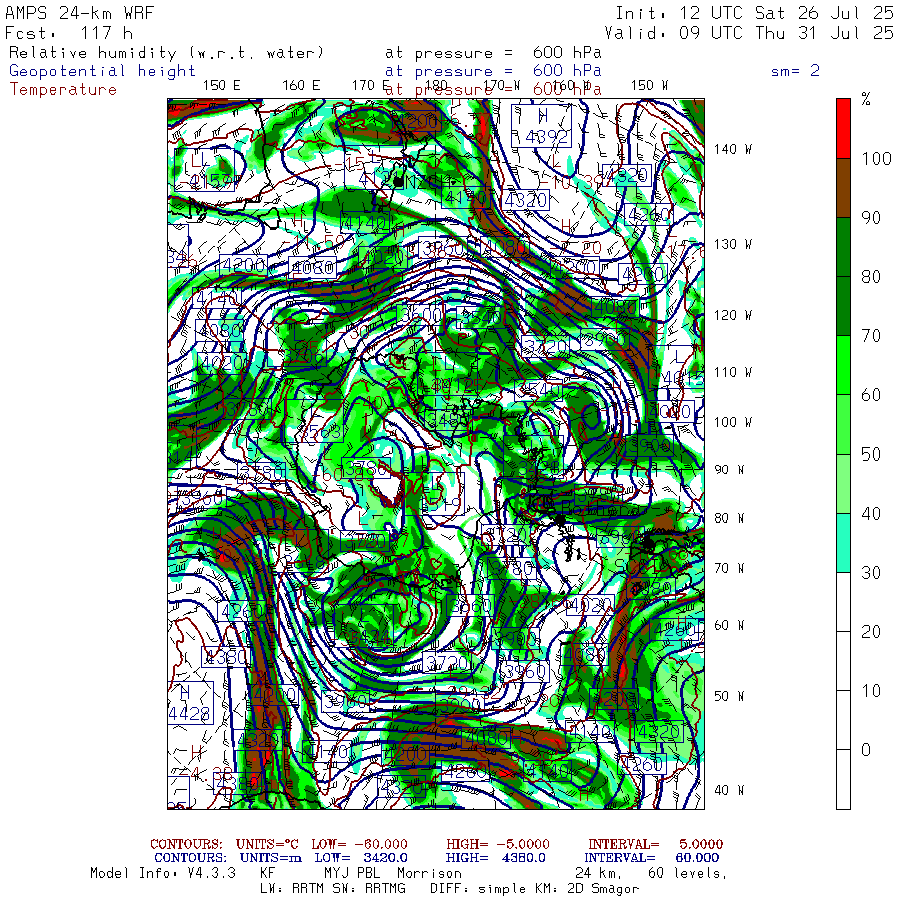The image size is (900, 900).
Task: Click the red 'HIGH= -5.0000' temperature contour value
Action: [x=498, y=844]
